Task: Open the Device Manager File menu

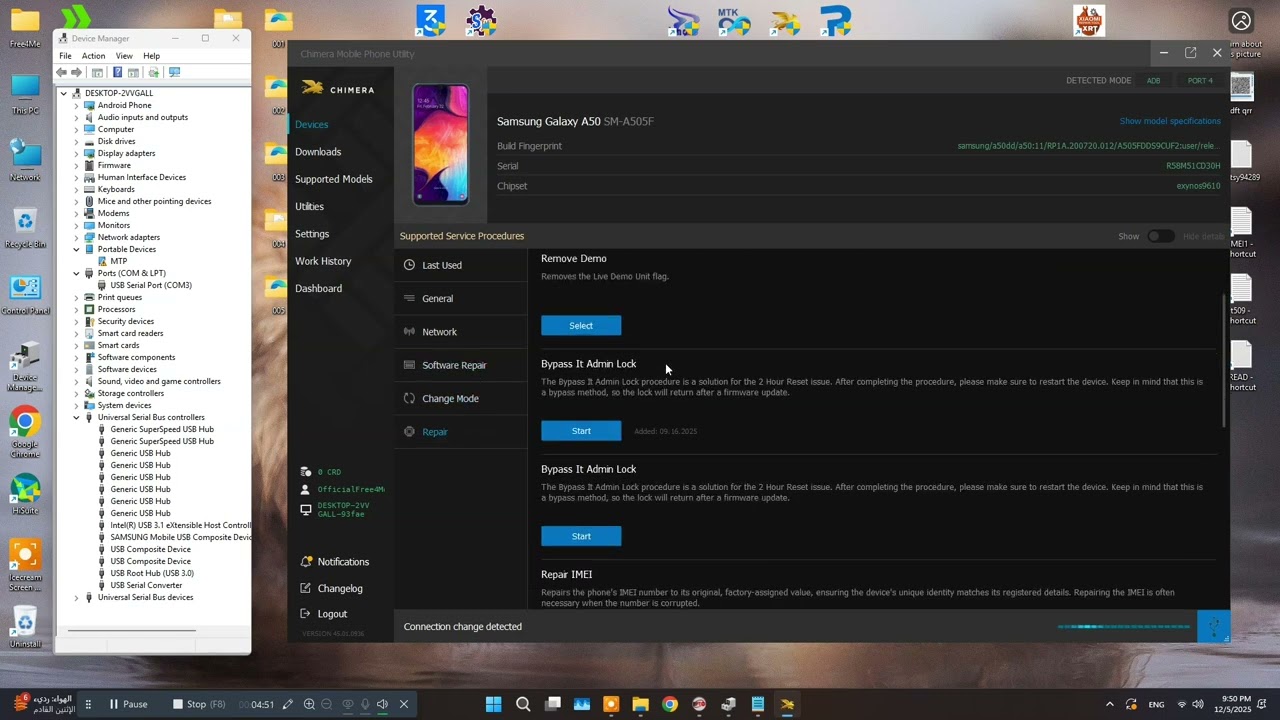Action: tap(65, 56)
